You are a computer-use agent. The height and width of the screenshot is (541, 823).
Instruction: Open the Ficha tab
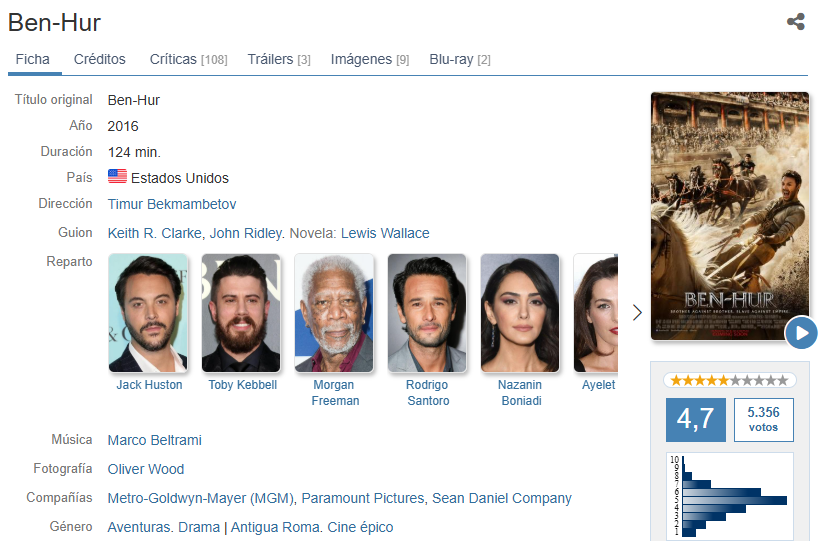33,59
